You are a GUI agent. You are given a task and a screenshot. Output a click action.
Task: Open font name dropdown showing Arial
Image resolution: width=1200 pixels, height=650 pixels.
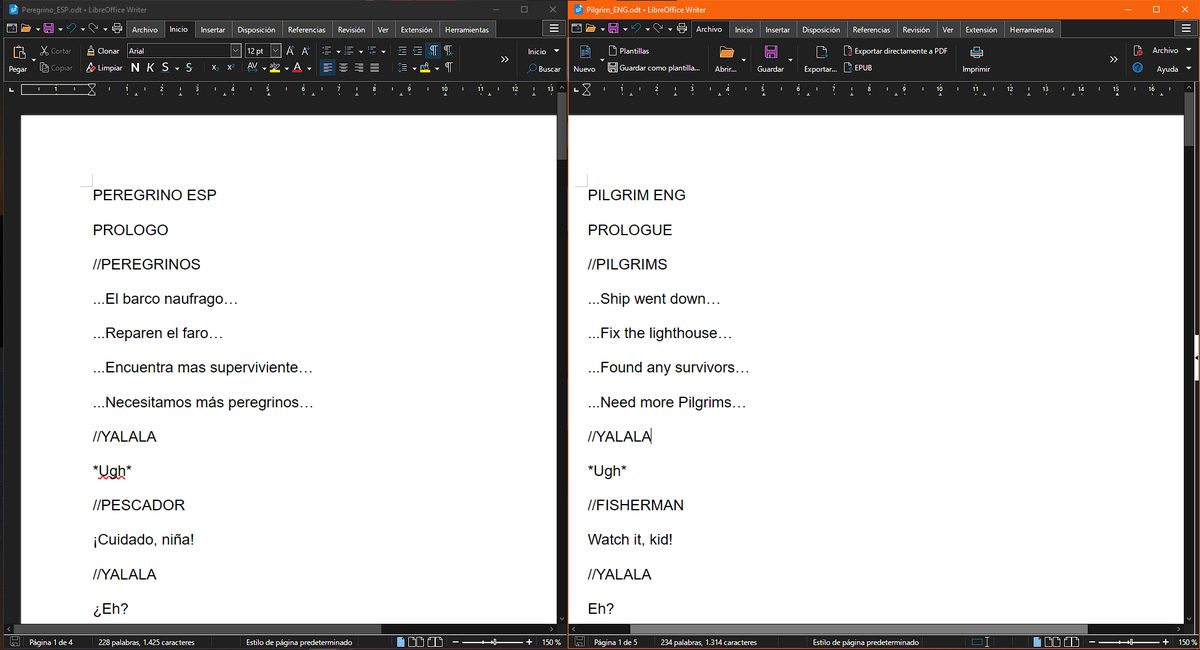[x=236, y=51]
